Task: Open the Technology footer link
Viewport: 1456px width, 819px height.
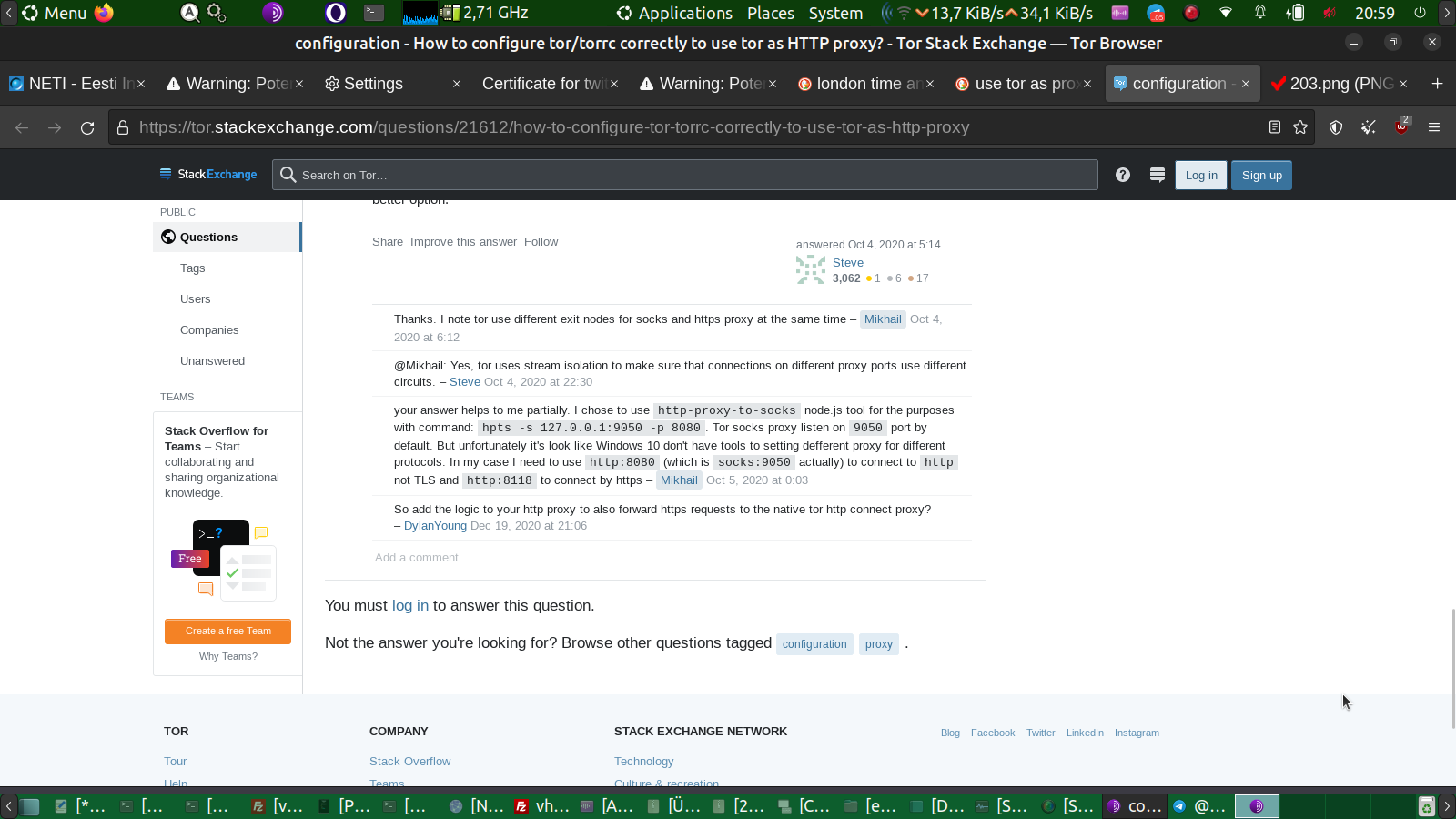Action: point(644,762)
